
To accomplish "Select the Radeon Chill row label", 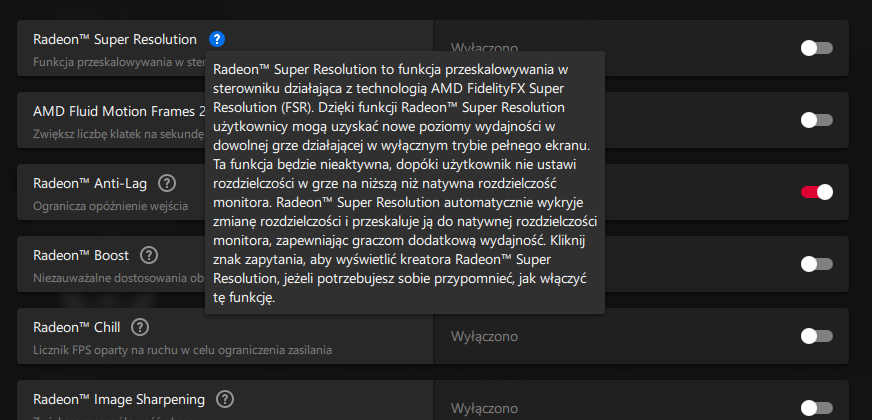I will (x=76, y=327).
